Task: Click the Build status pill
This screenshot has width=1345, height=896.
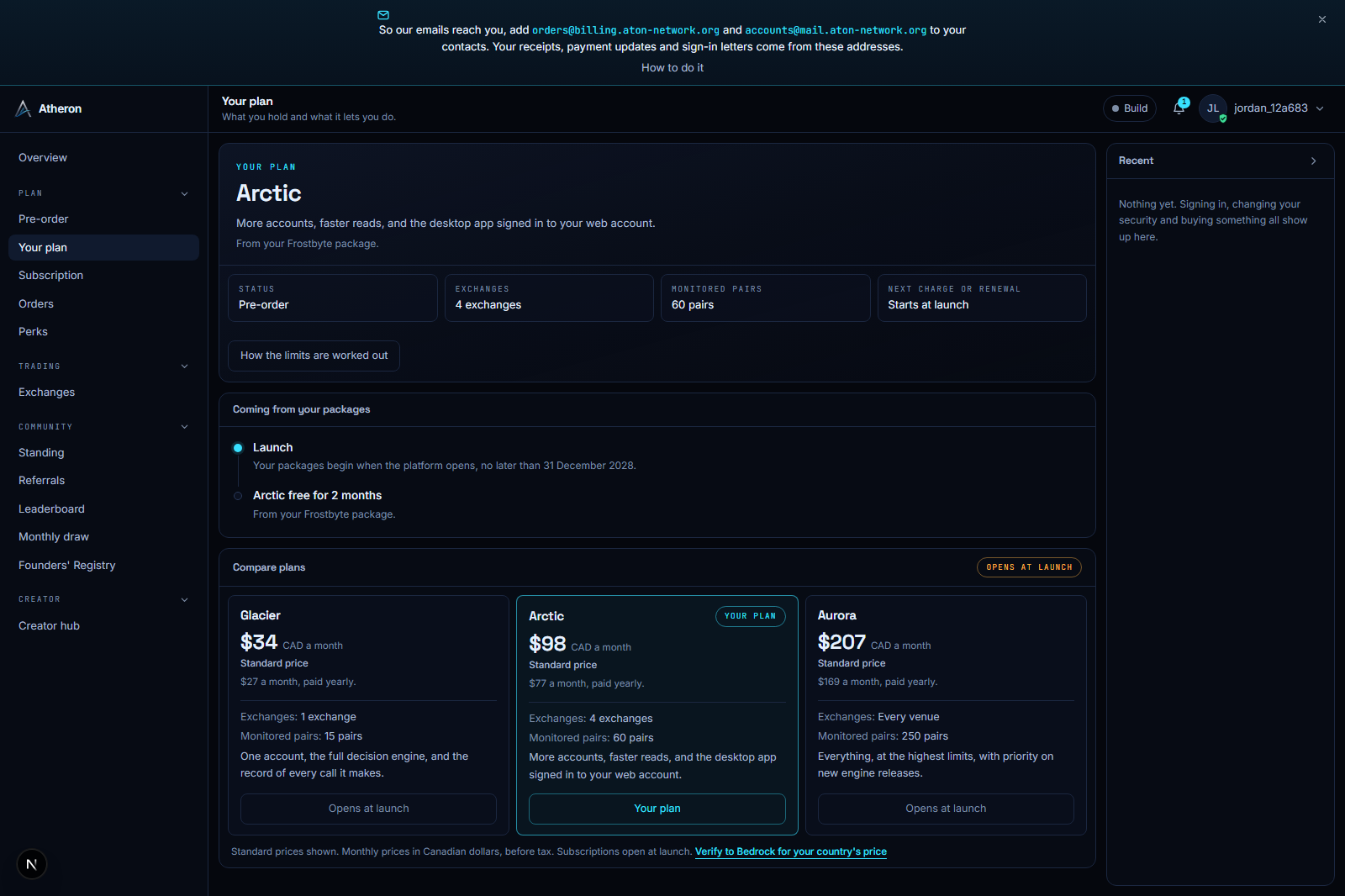Action: 1130,108
